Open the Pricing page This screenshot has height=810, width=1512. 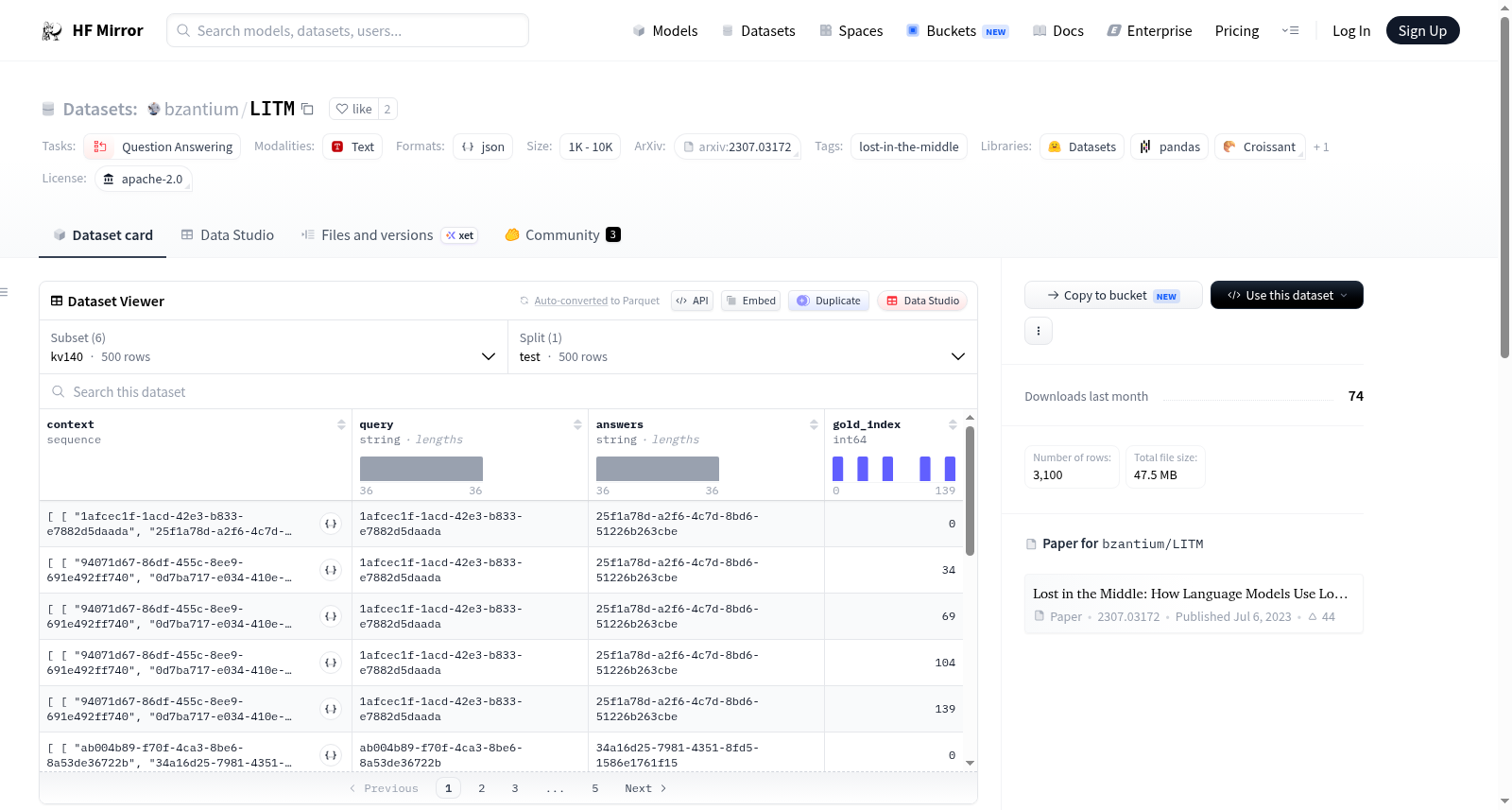coord(1237,31)
